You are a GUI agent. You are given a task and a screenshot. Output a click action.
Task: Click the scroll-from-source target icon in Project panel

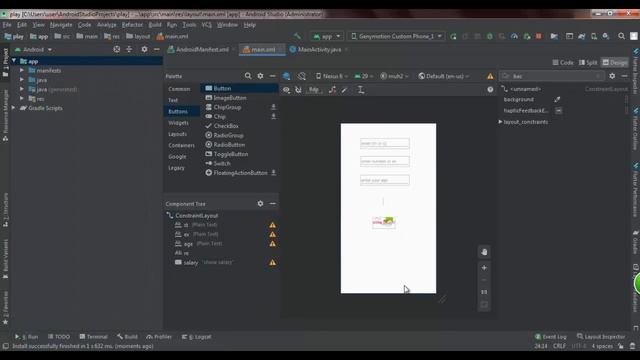tap(117, 49)
